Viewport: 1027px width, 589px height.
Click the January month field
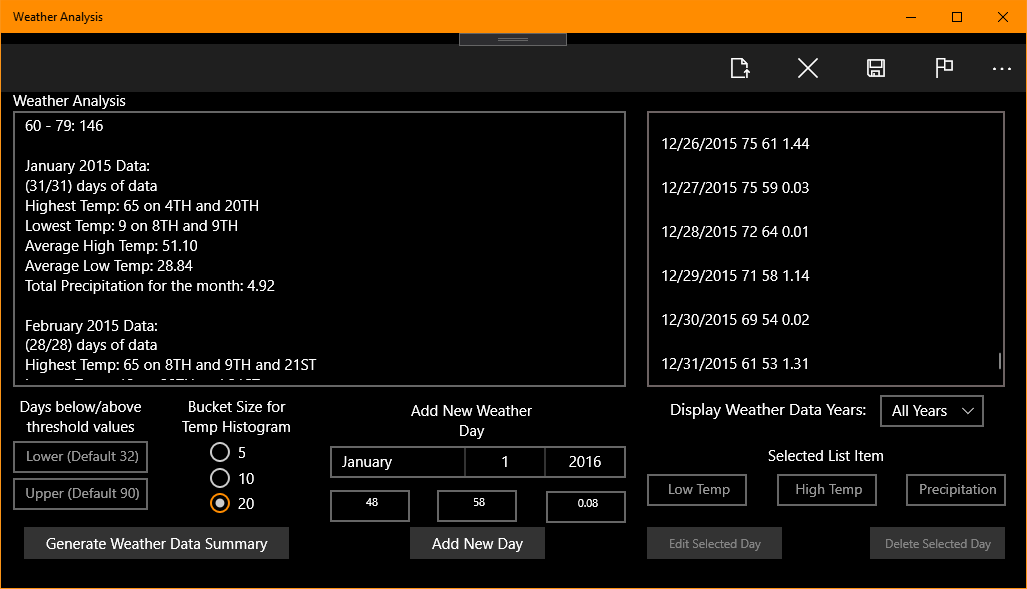pyautogui.click(x=398, y=462)
